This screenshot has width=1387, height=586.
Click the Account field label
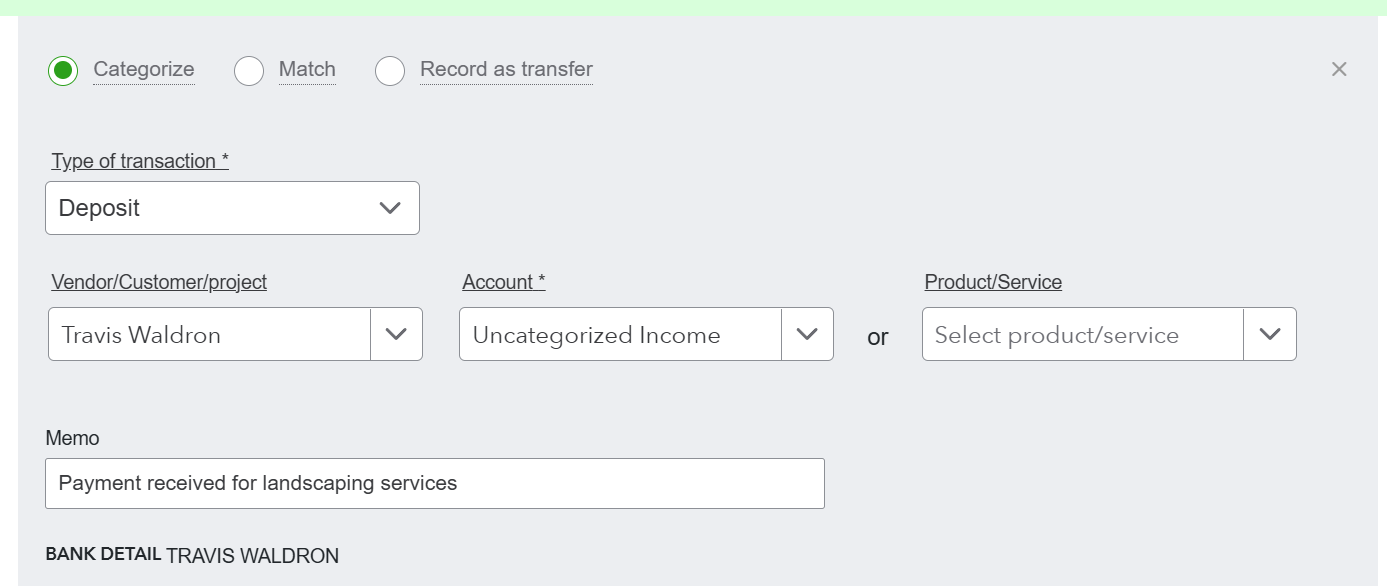pos(503,282)
